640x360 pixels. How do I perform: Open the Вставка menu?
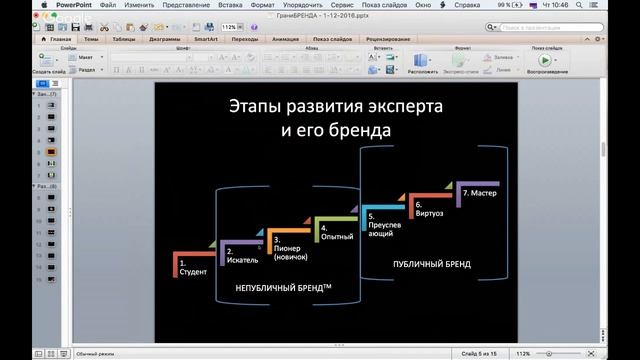[x=230, y=5]
